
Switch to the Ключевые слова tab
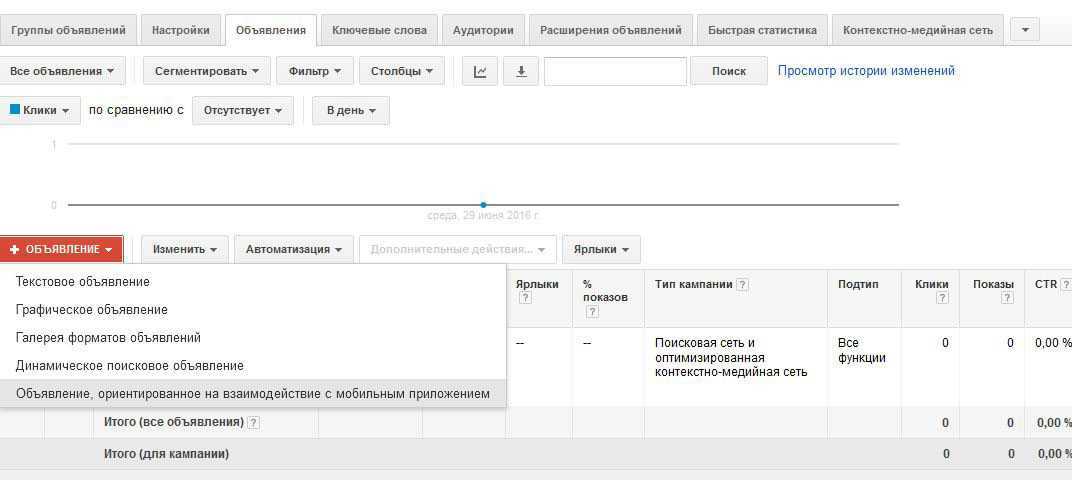(379, 30)
